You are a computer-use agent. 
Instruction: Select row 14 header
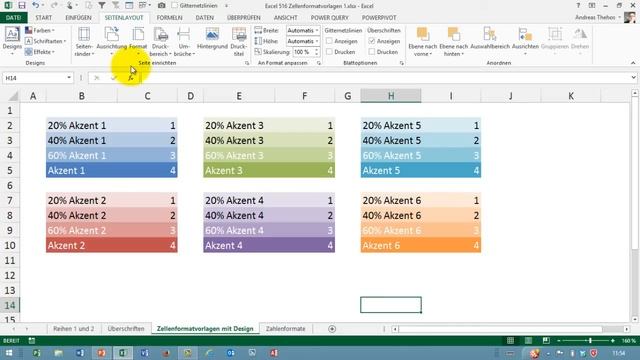[x=10, y=305]
